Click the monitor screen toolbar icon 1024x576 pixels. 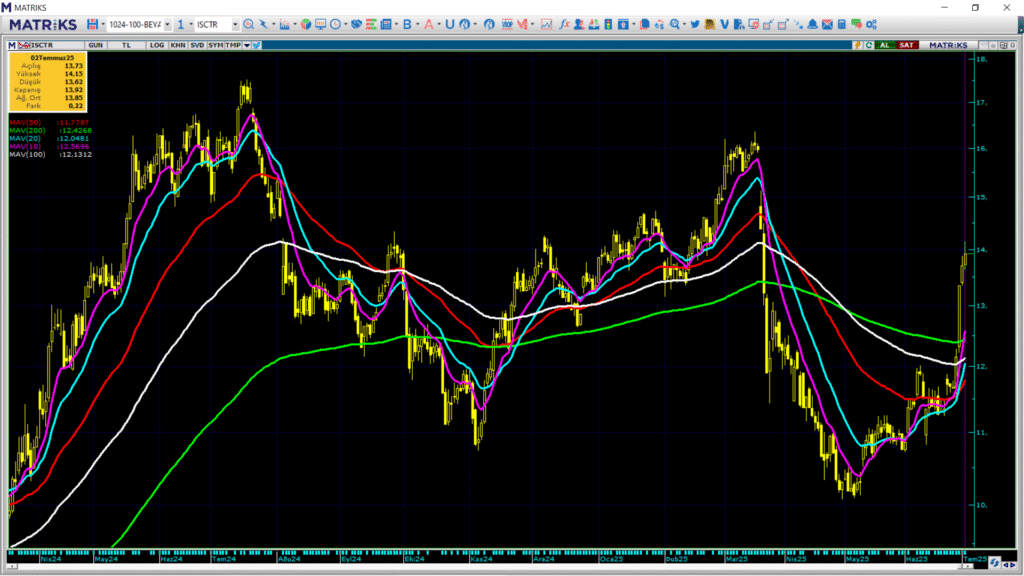click(320, 24)
